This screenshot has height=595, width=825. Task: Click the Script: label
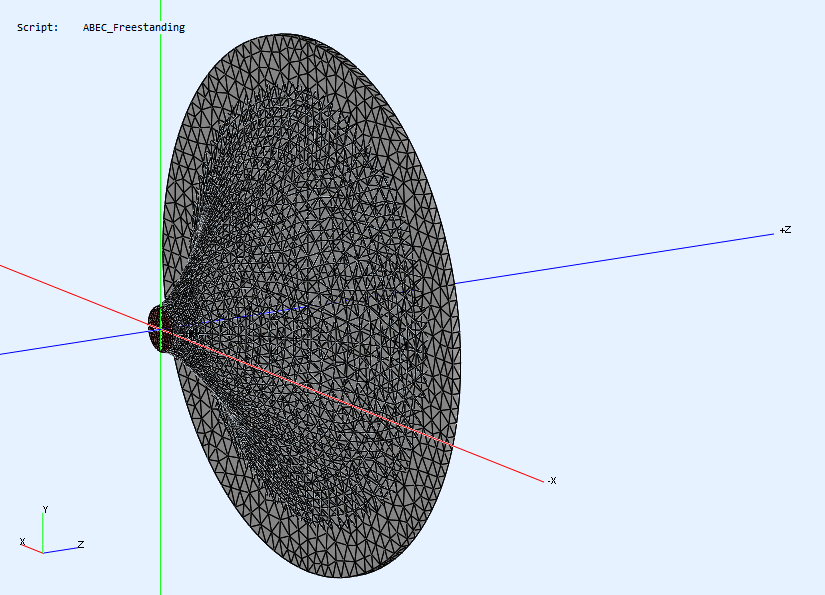point(37,27)
